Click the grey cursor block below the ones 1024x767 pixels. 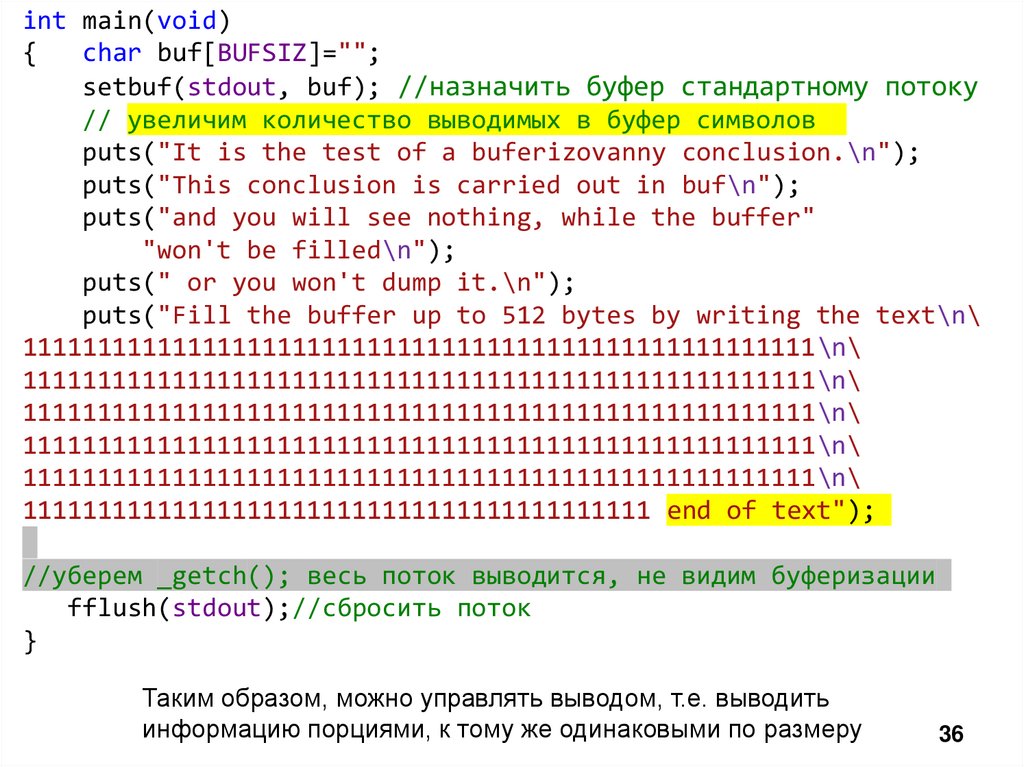(x=30, y=542)
